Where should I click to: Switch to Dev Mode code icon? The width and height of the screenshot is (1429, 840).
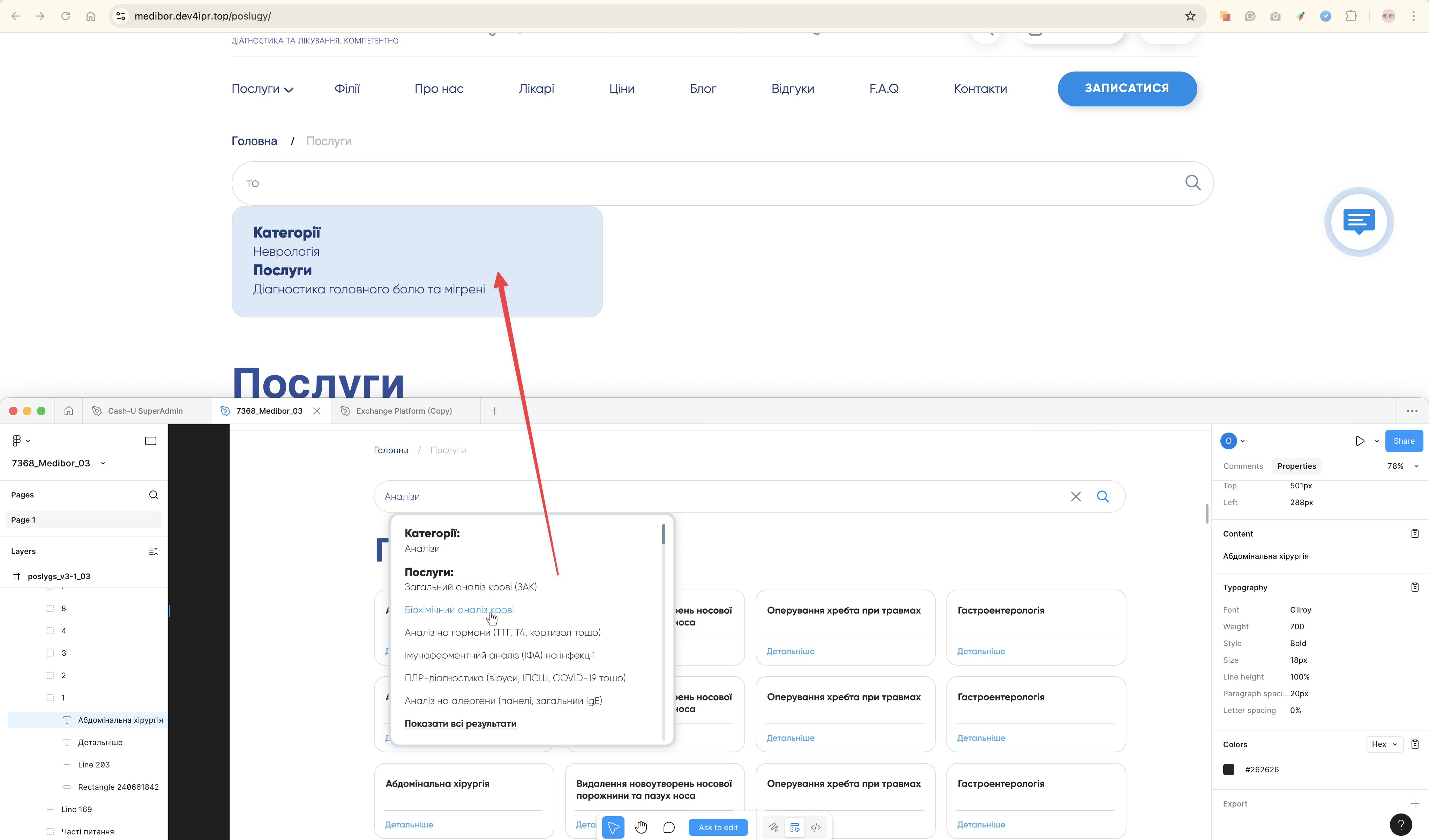pyautogui.click(x=815, y=827)
